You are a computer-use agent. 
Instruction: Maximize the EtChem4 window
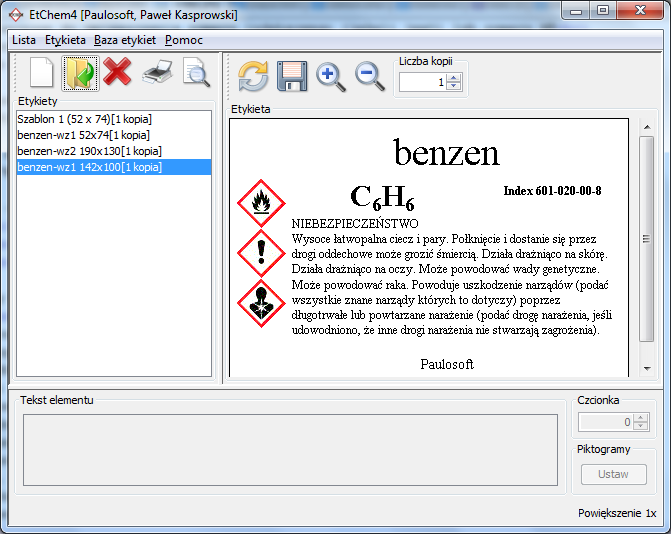coord(603,10)
